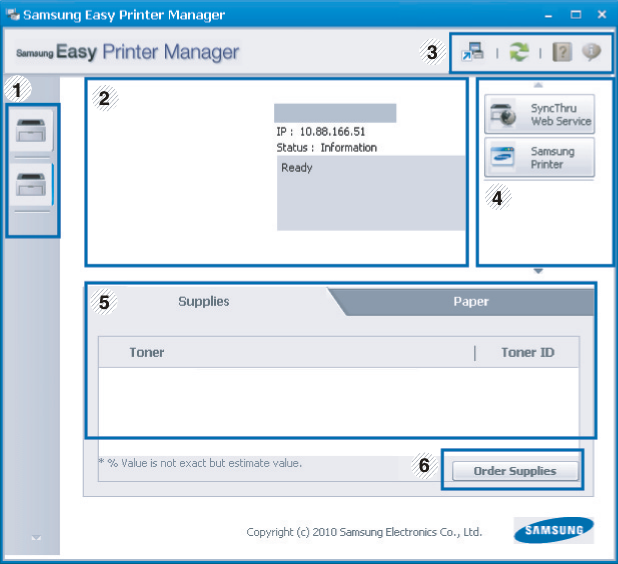Minimize the Easy Printer Manager window
Image resolution: width=618 pixels, height=564 pixels.
(548, 16)
